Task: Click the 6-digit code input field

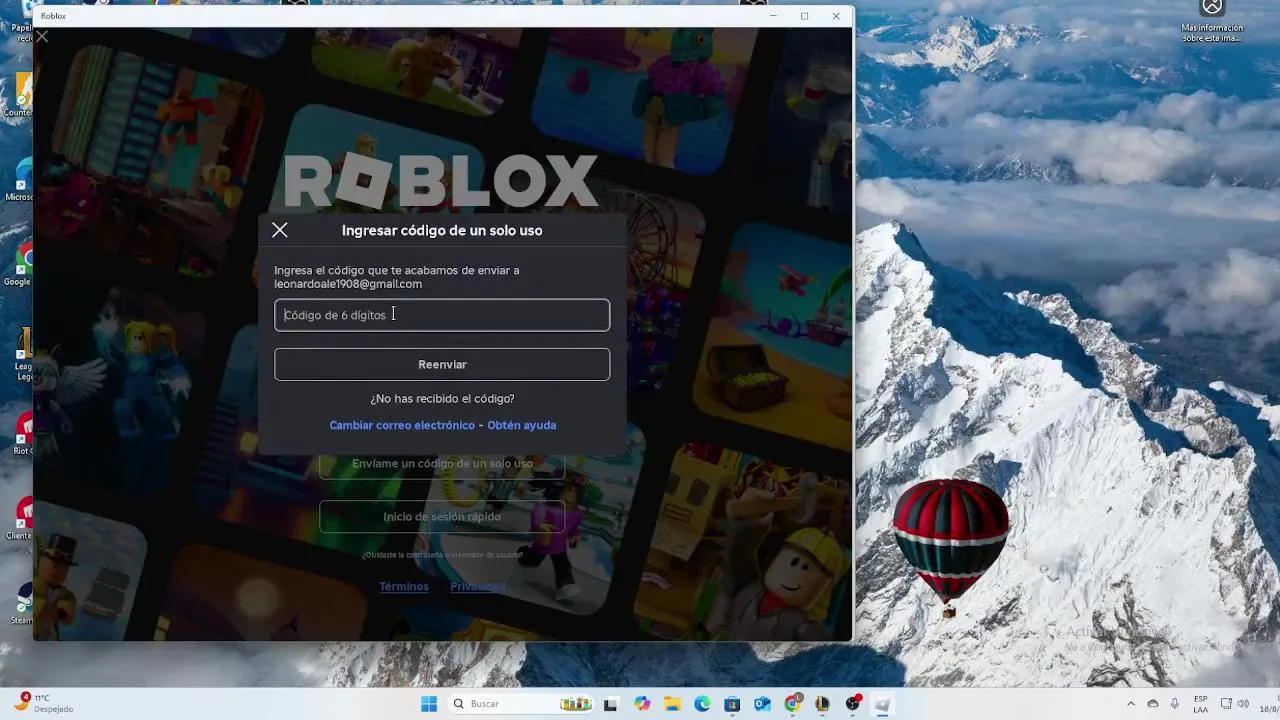Action: point(442,315)
